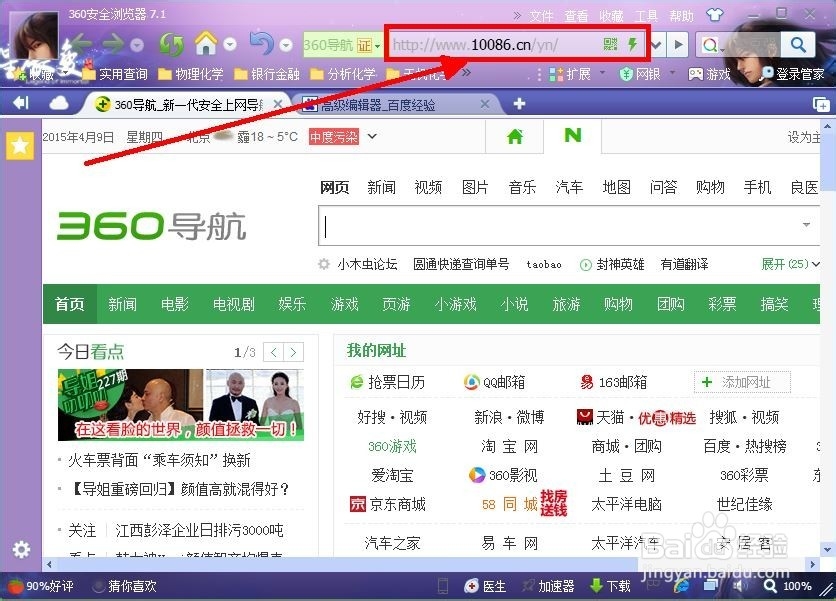This screenshot has width=836, height=601.
Task: Click the yellow star favorites sidebar icon
Action: (20, 145)
